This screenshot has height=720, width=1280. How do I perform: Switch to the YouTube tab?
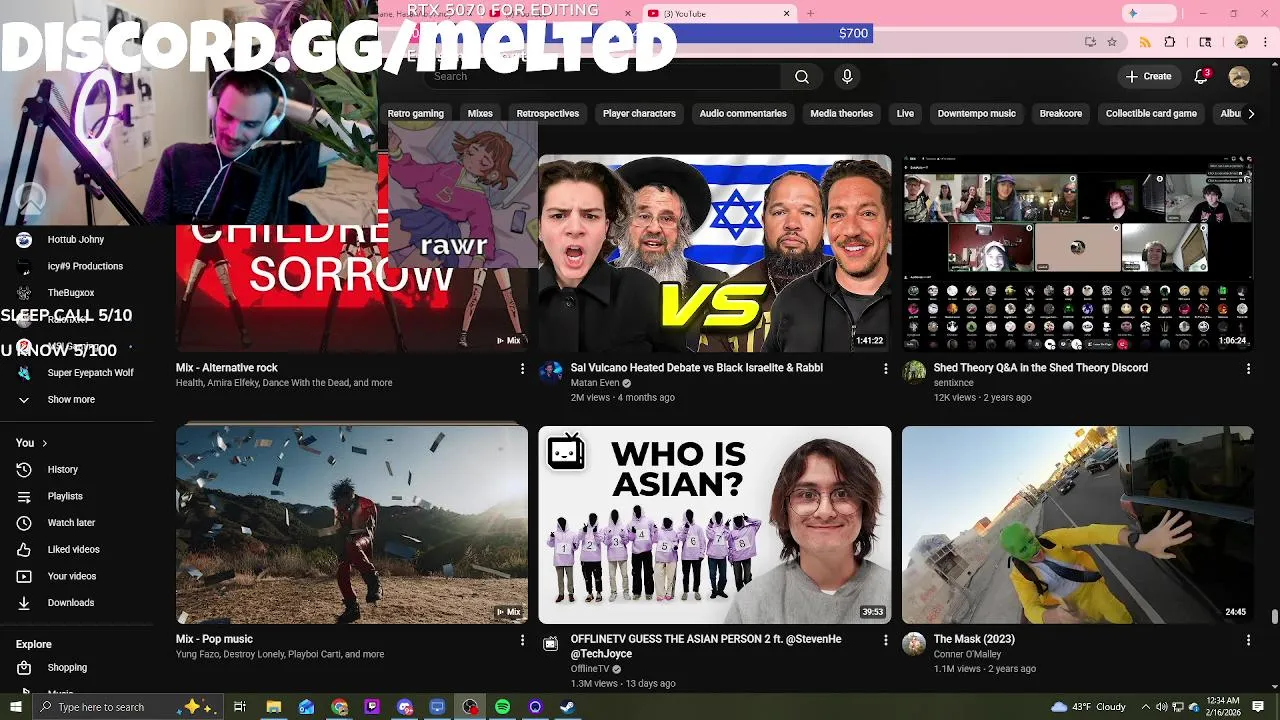(715, 13)
